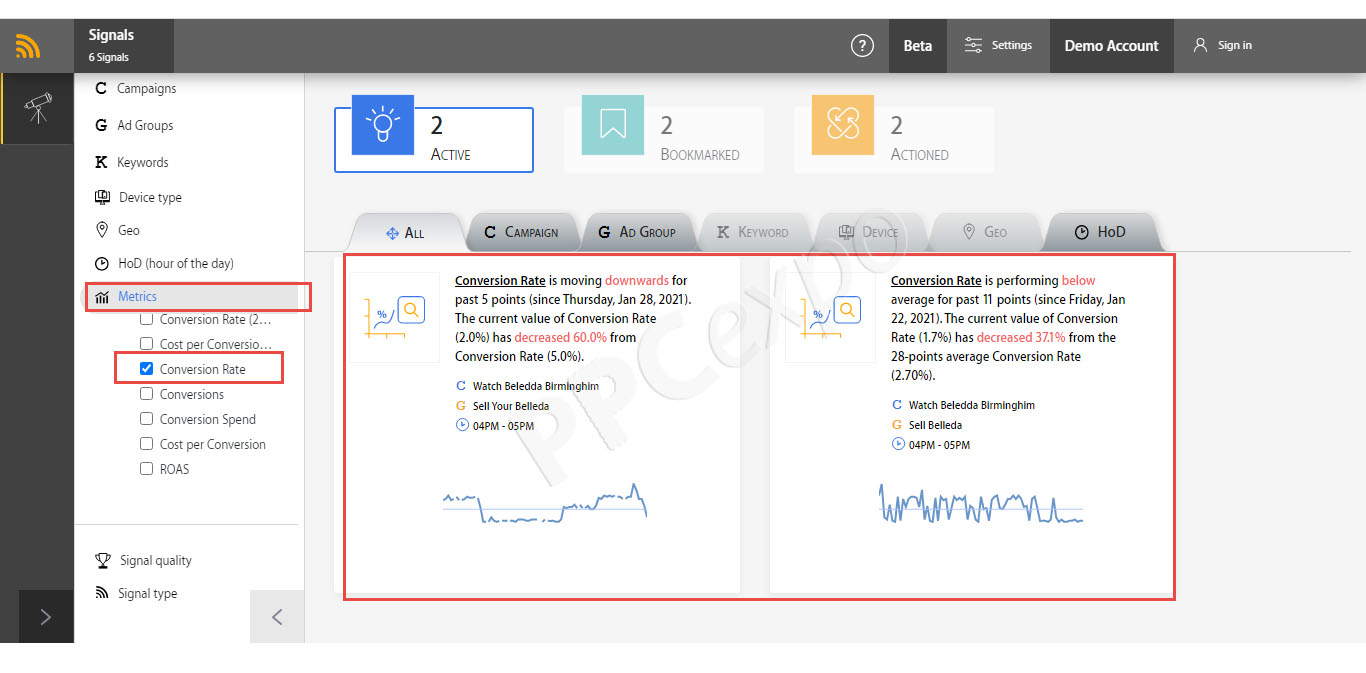
Task: Click Conversion Rate link in downwards signal
Action: 500,281
